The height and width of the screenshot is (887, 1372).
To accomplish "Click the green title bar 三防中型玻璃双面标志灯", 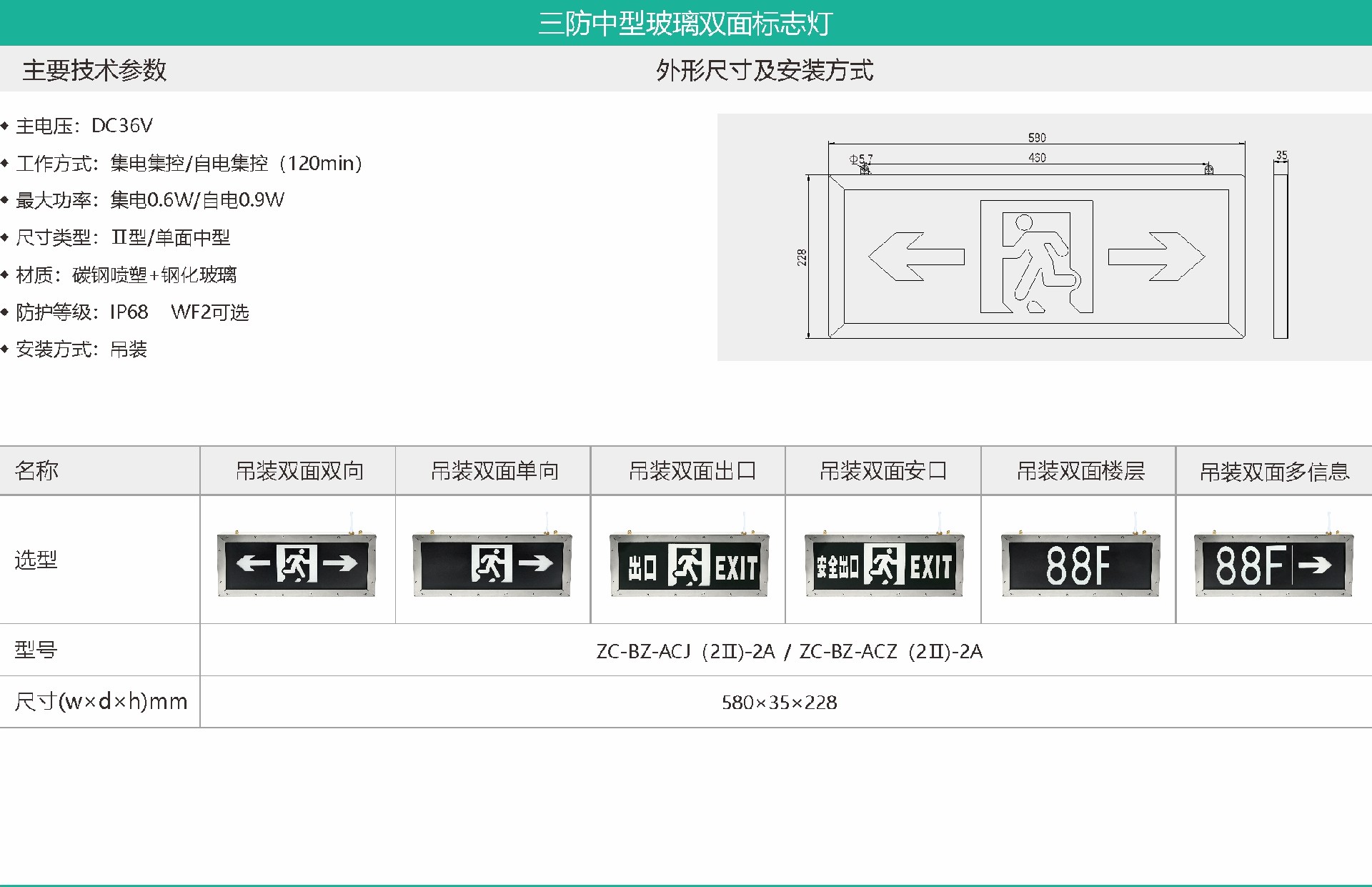I will [x=686, y=24].
